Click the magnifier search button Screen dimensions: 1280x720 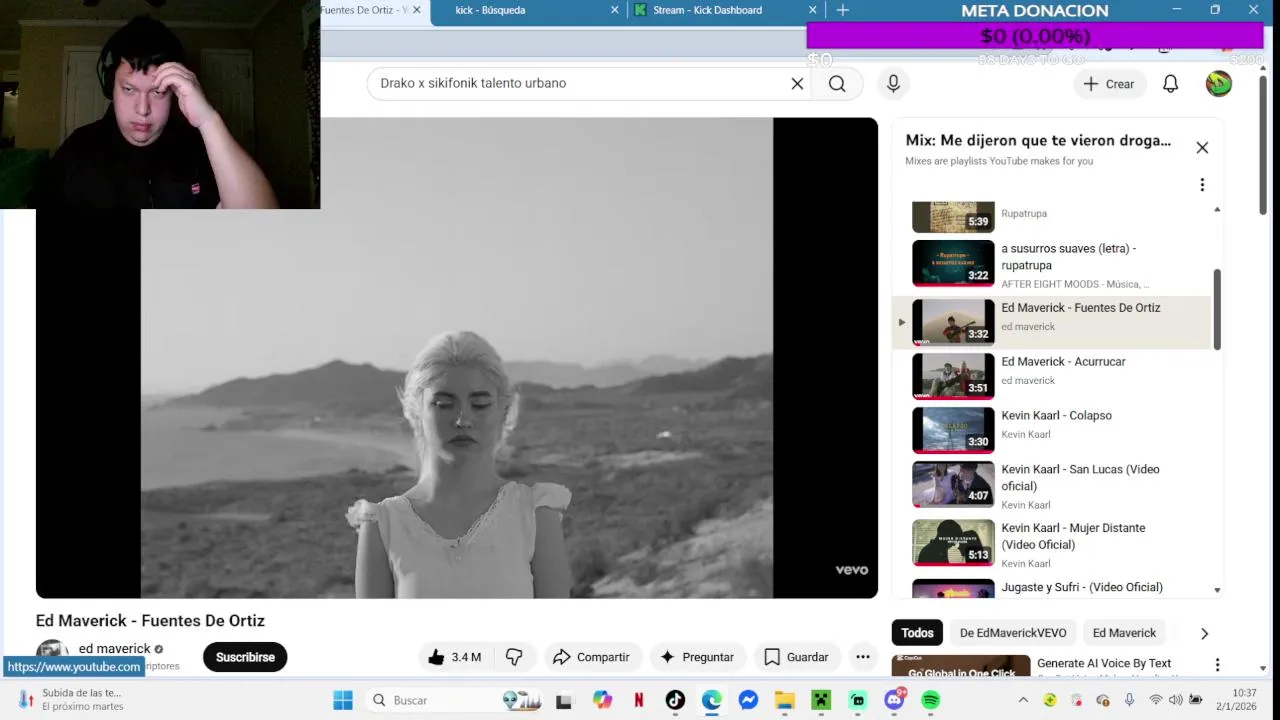coord(837,84)
